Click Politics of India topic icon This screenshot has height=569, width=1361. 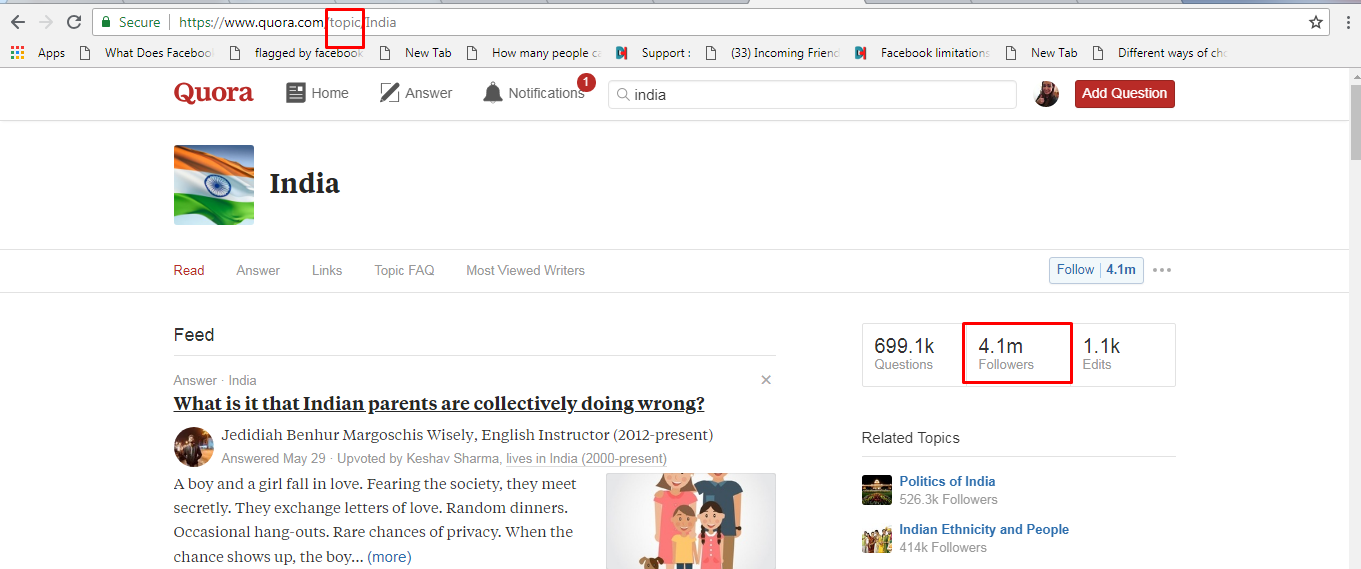tap(877, 490)
